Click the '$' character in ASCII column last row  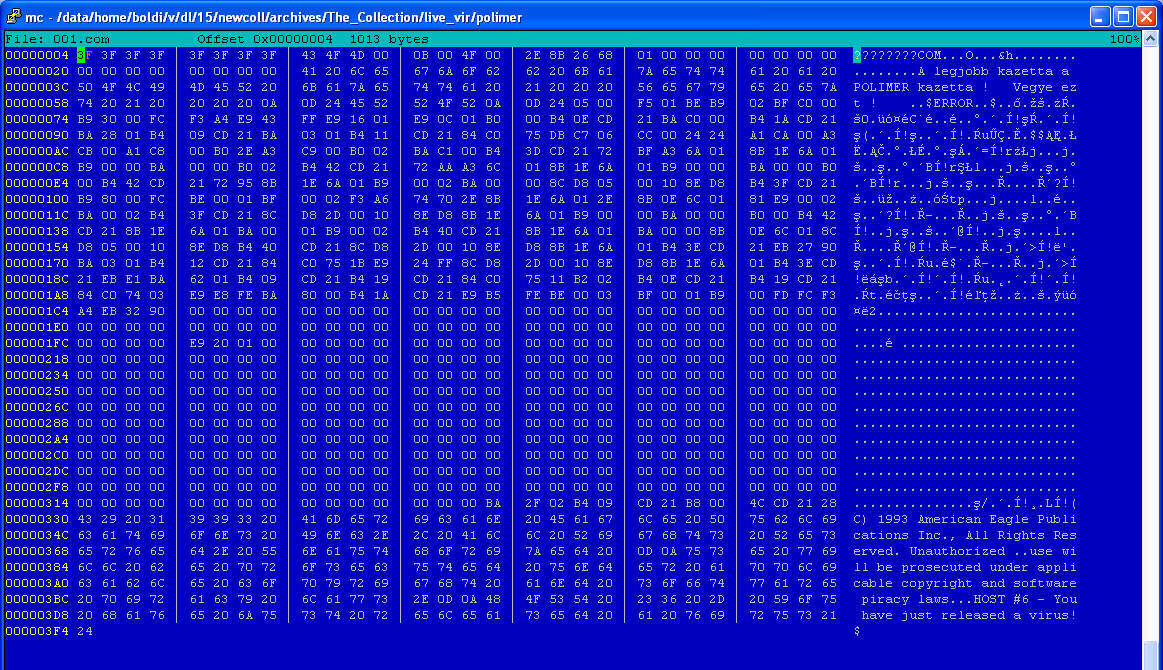(857, 631)
